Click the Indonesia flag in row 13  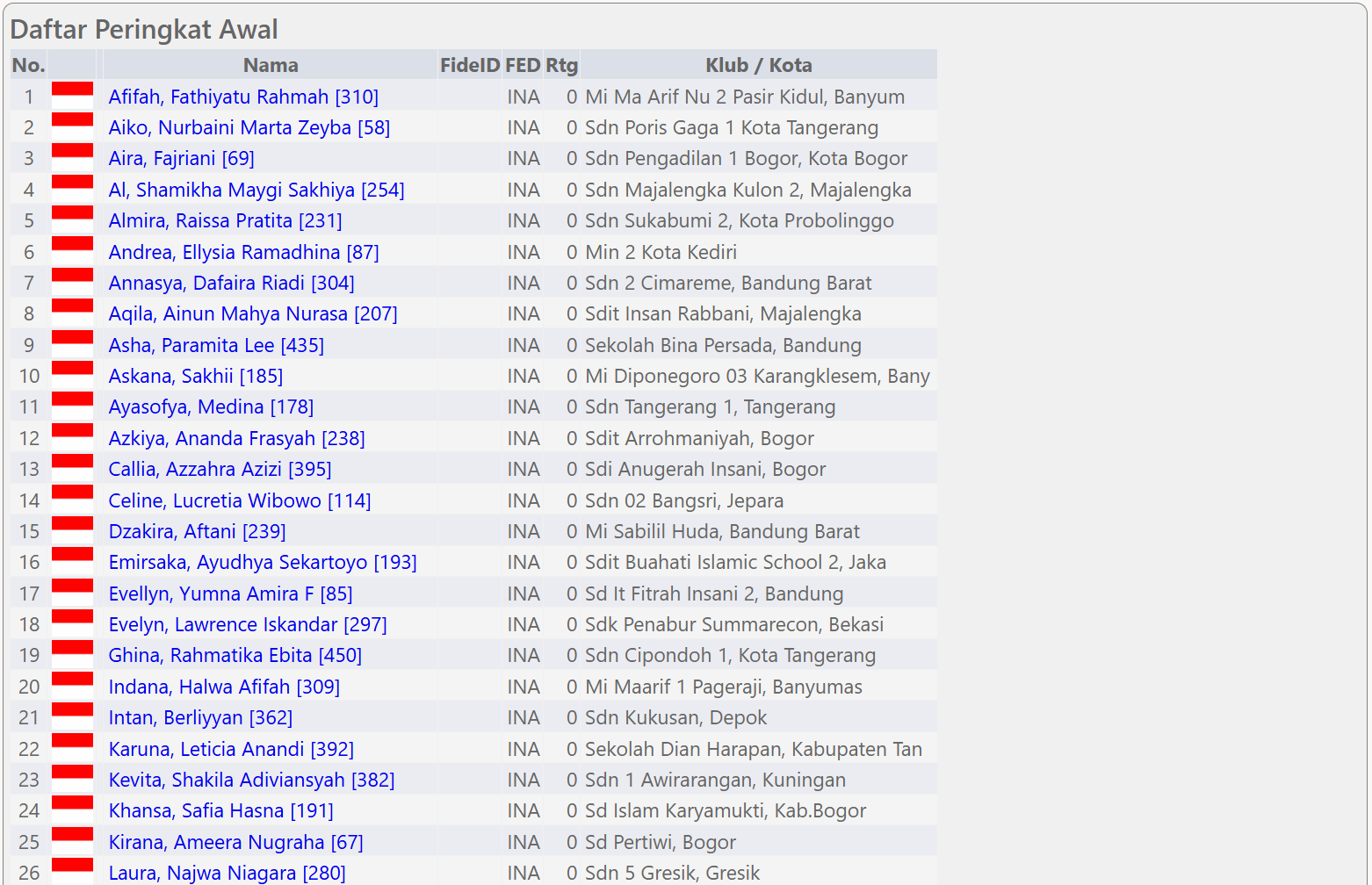point(72,467)
